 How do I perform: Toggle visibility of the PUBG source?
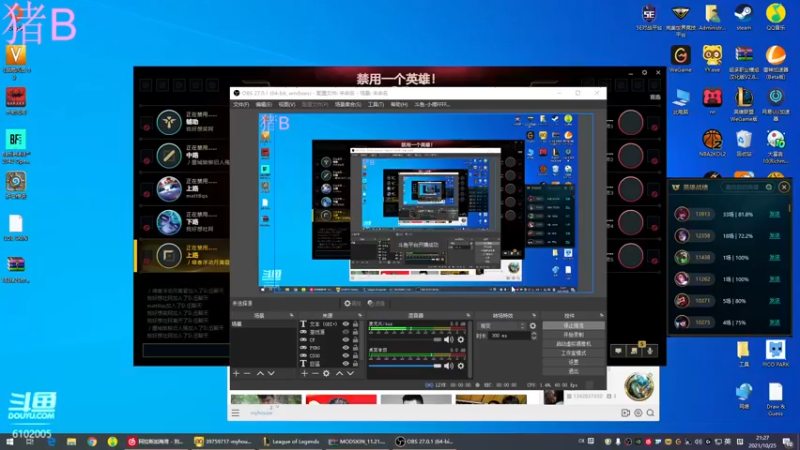pyautogui.click(x=346, y=347)
